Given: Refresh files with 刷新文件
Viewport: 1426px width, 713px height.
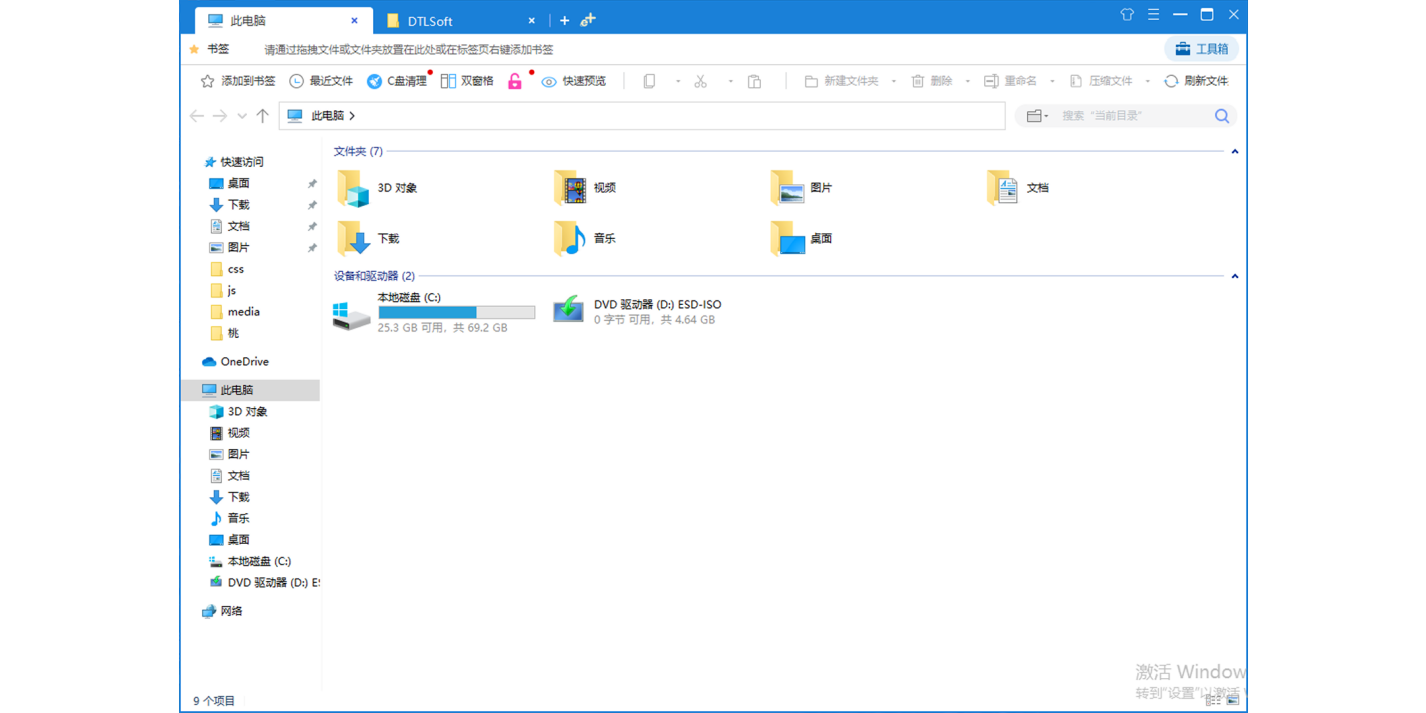Looking at the screenshot, I should click(1196, 81).
